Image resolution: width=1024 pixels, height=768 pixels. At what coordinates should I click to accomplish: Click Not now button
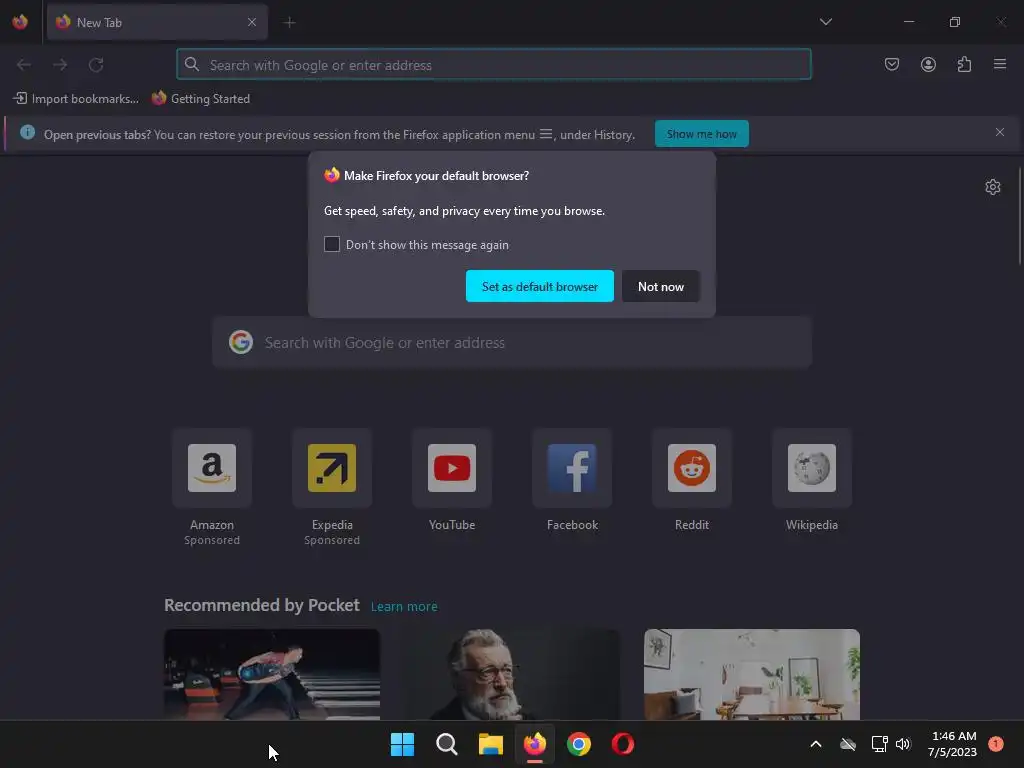pos(660,286)
